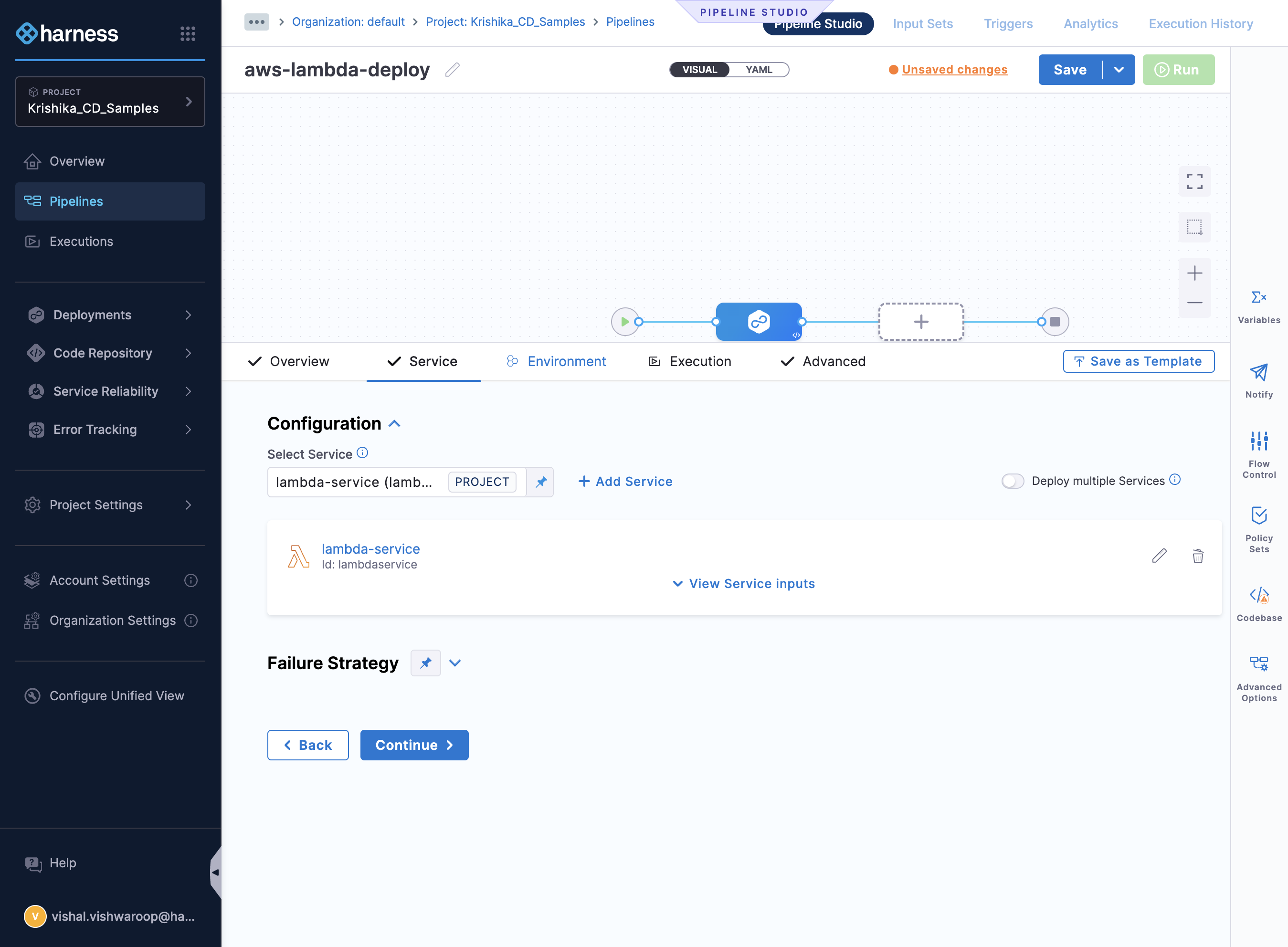Collapse the left sidebar using the handle
The image size is (1288, 947).
click(x=215, y=873)
